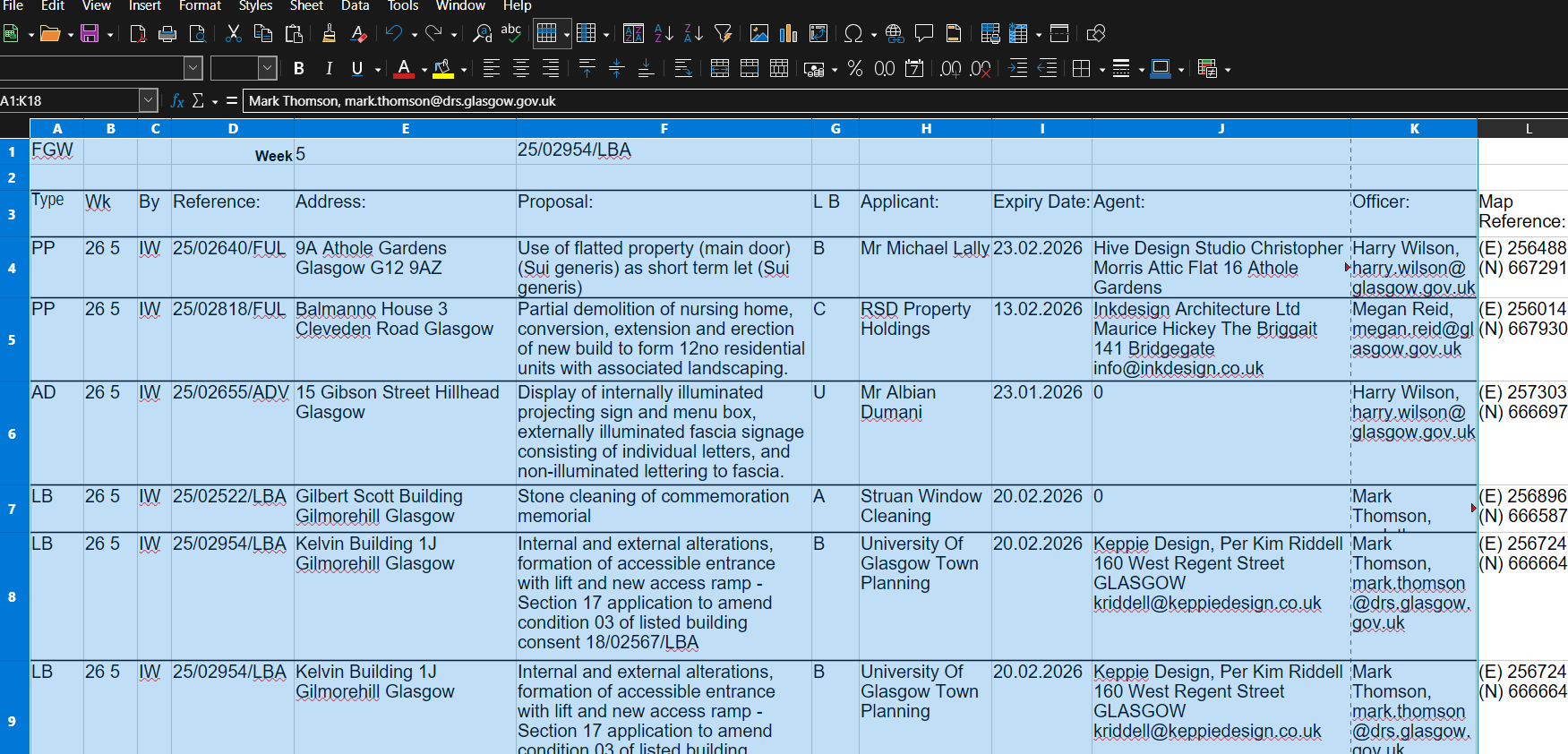
Task: Click the Save document icon
Action: (90, 34)
